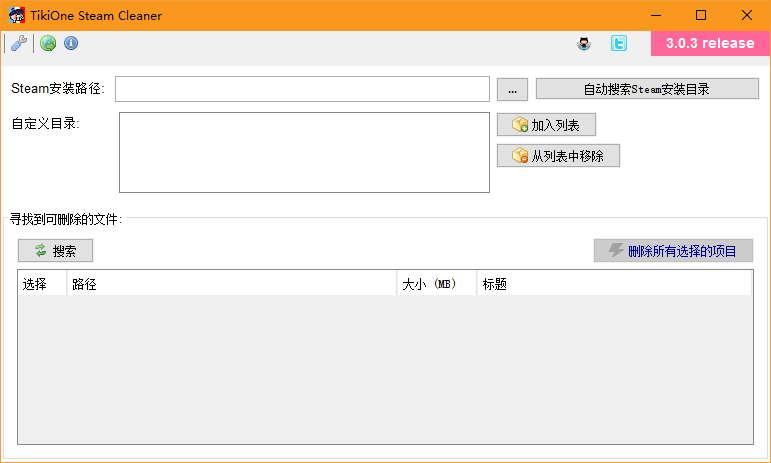The width and height of the screenshot is (771, 463).
Task: Click the TikiOne app icon in title bar
Action: point(17,15)
